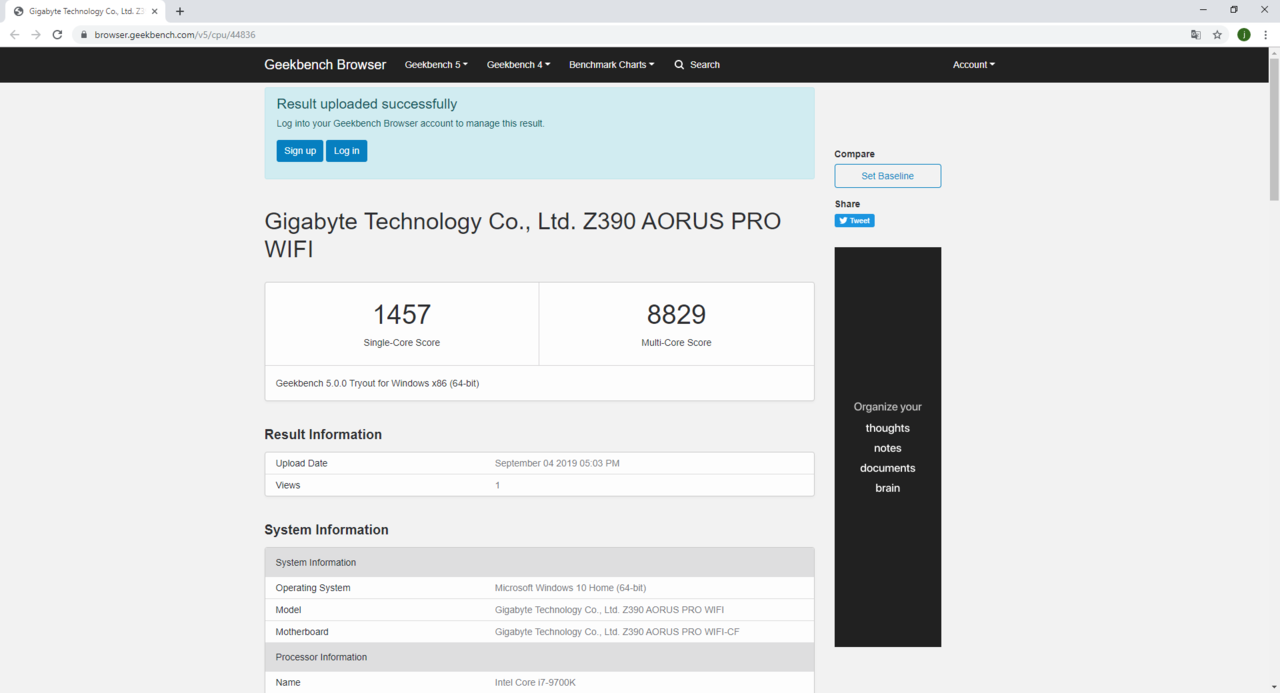Select the Geekbench 5.0.0 Tryout version text

[377, 383]
